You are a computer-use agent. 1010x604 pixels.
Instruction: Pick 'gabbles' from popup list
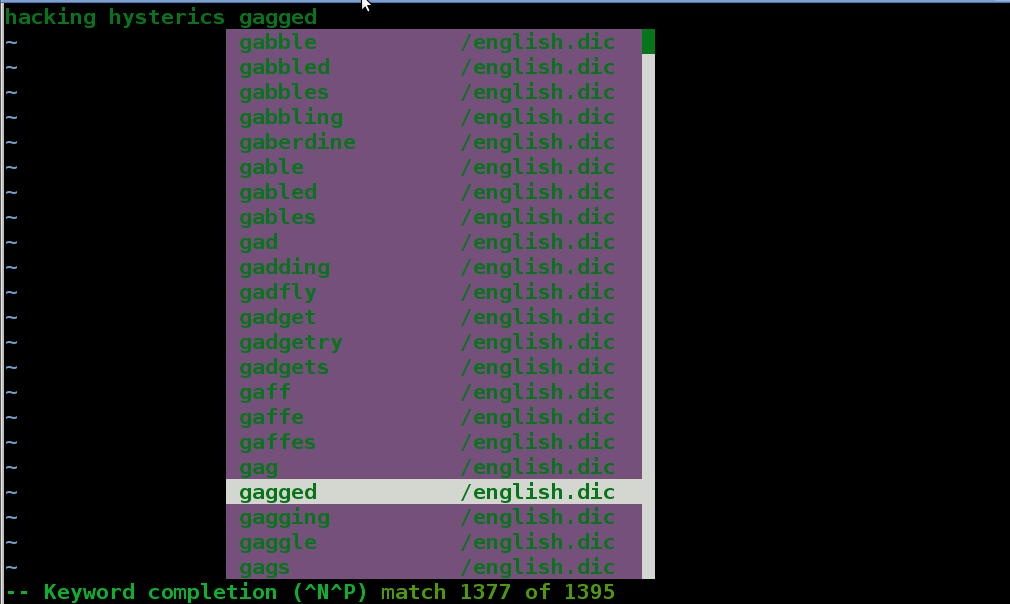pyautogui.click(x=434, y=92)
